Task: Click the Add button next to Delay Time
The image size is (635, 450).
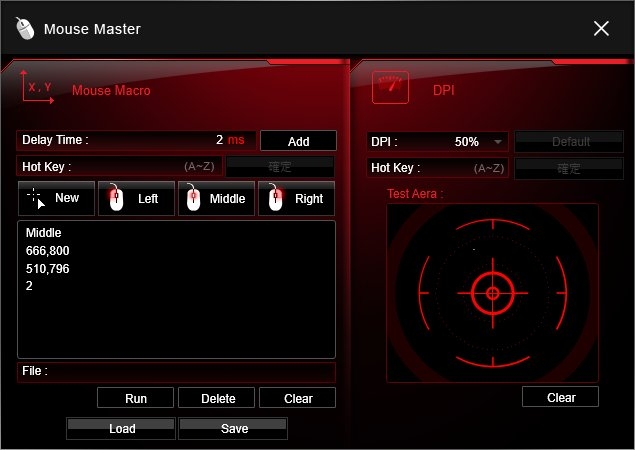Action: click(x=298, y=141)
